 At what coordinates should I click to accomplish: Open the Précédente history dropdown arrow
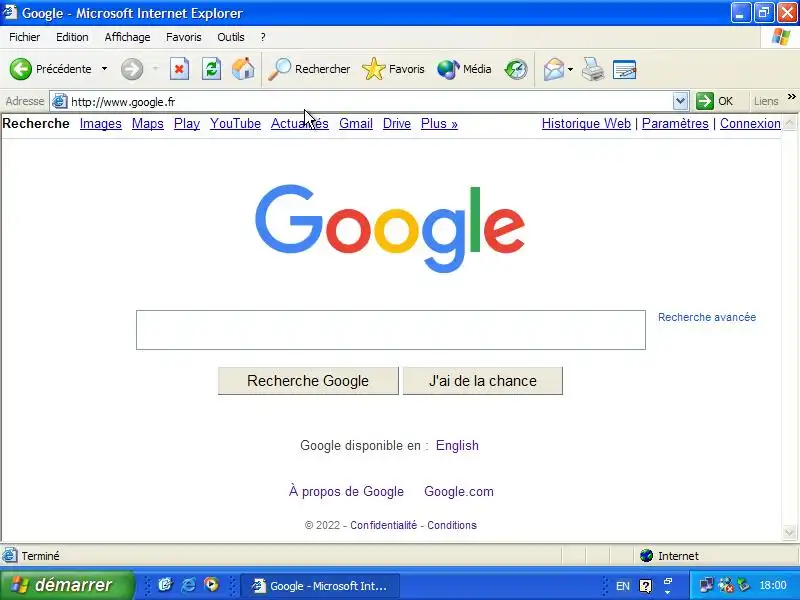click(x=104, y=69)
